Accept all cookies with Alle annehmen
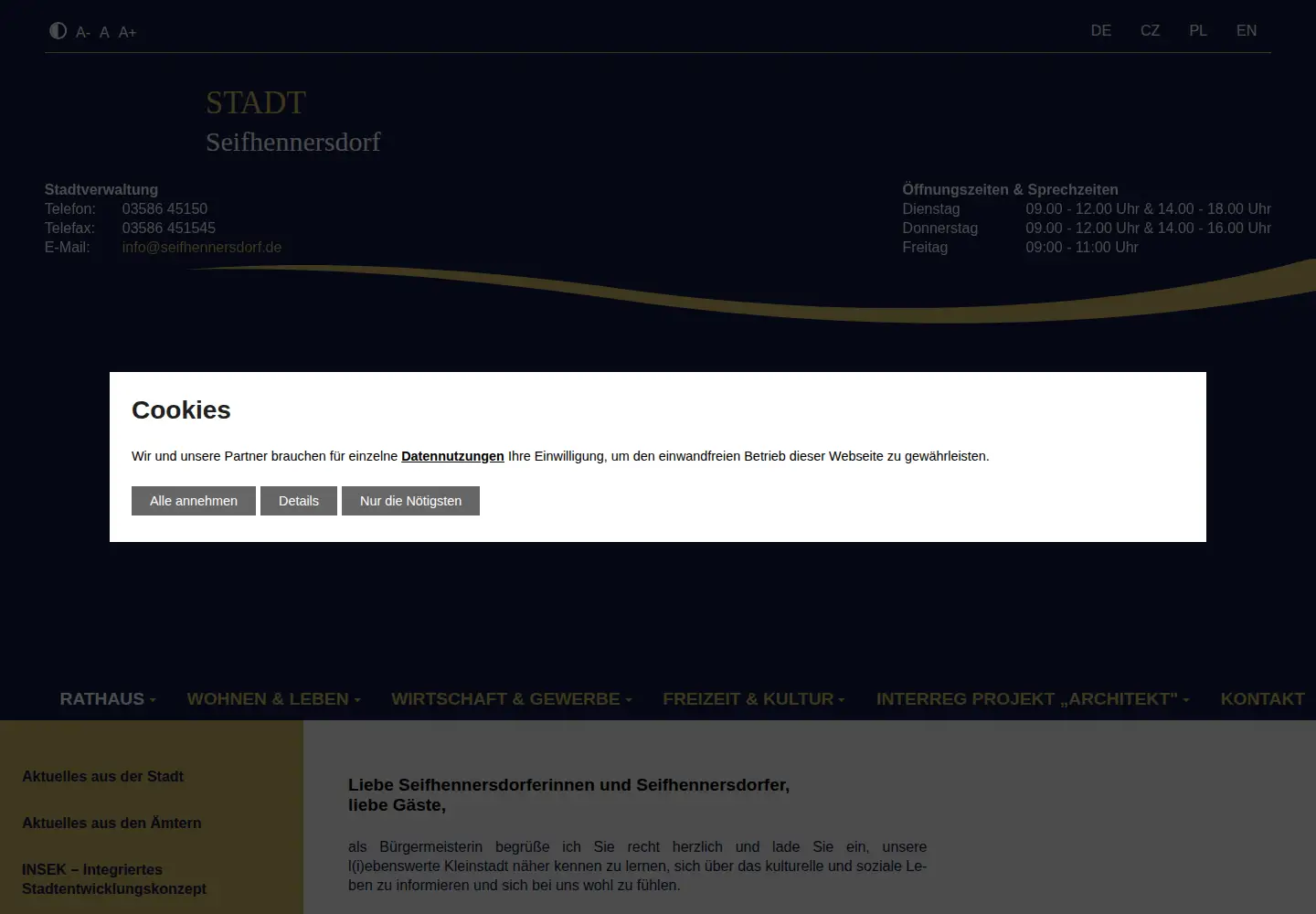Image resolution: width=1316 pixels, height=914 pixels. pyautogui.click(x=194, y=501)
